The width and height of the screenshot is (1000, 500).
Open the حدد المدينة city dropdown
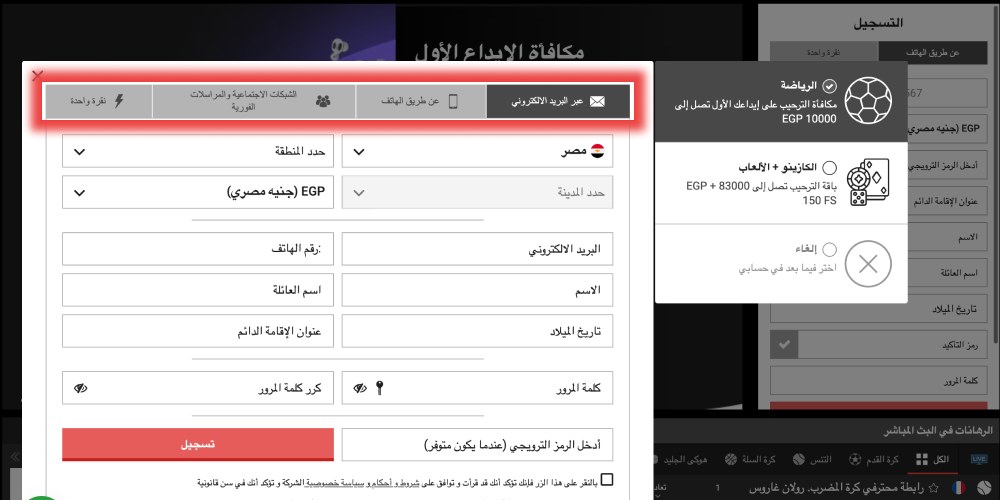click(477, 192)
